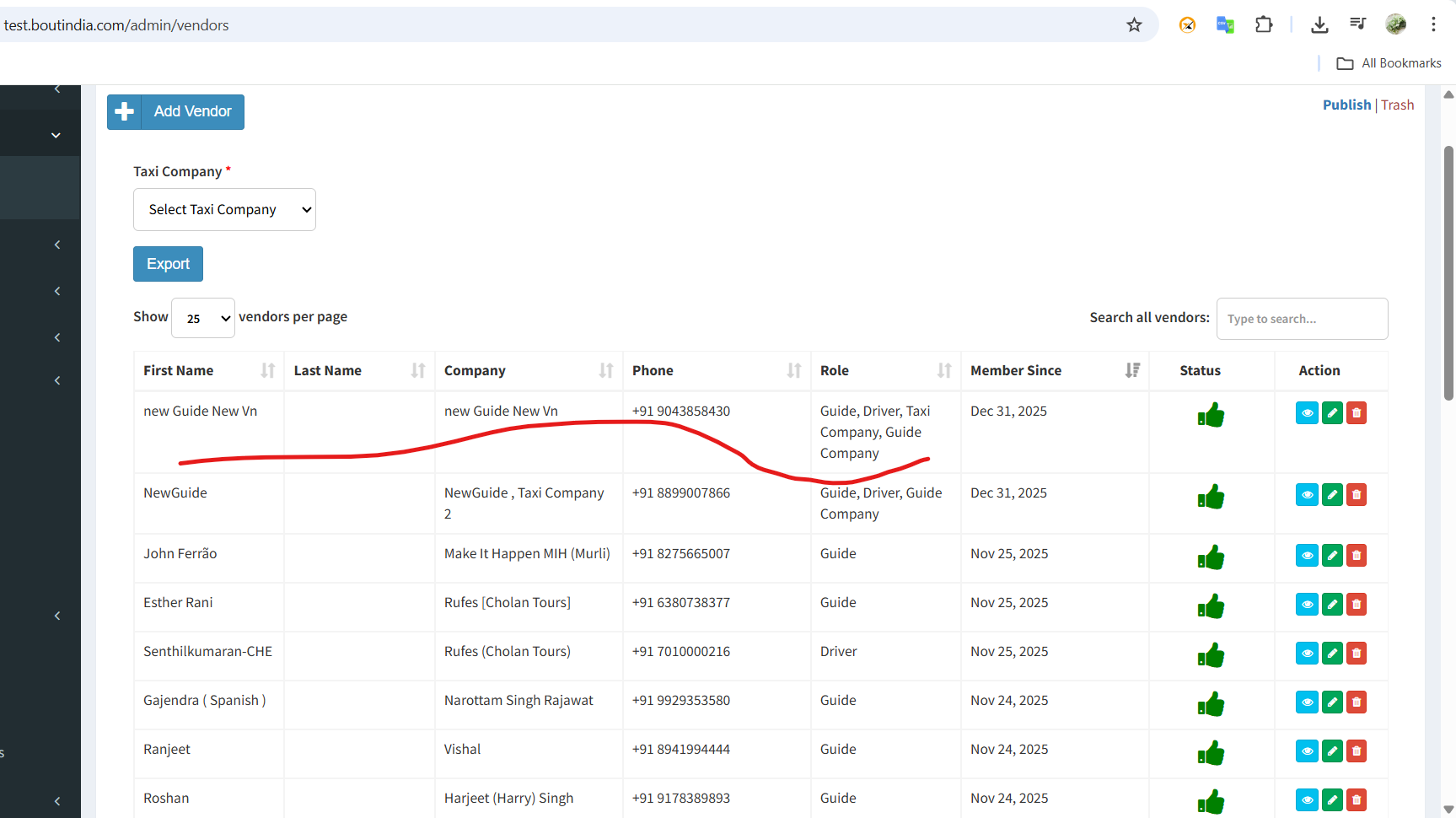This screenshot has width=1456, height=818.
Task: Open the vendors per page dropdown
Action: 203,318
